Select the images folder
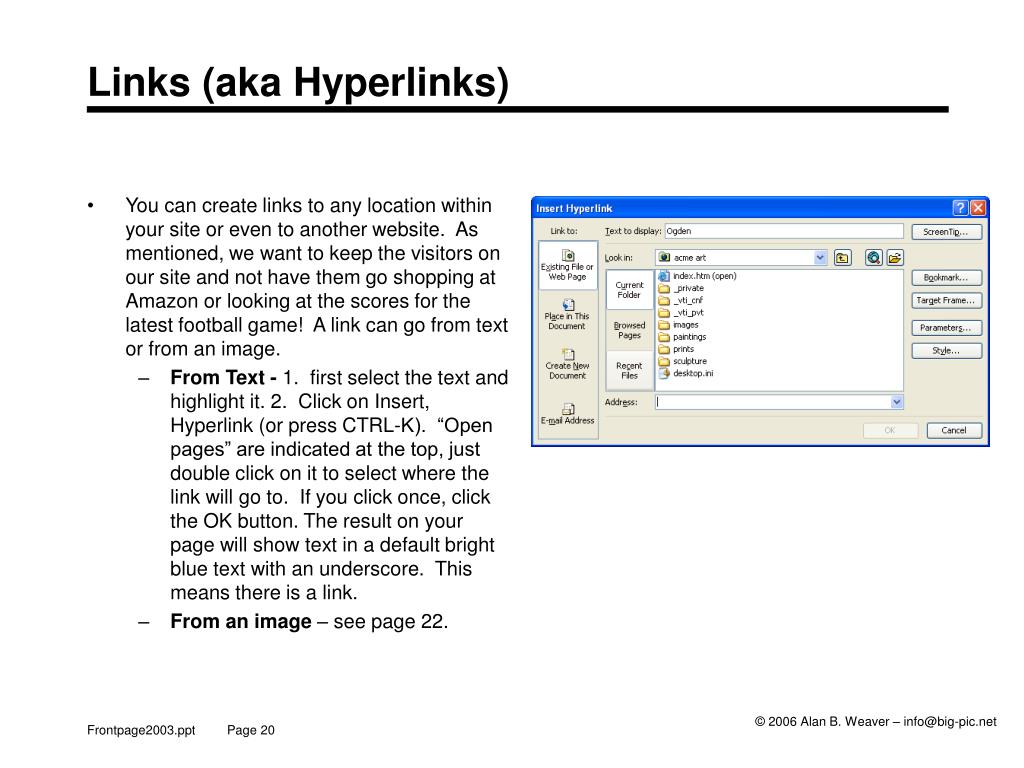 click(679, 325)
